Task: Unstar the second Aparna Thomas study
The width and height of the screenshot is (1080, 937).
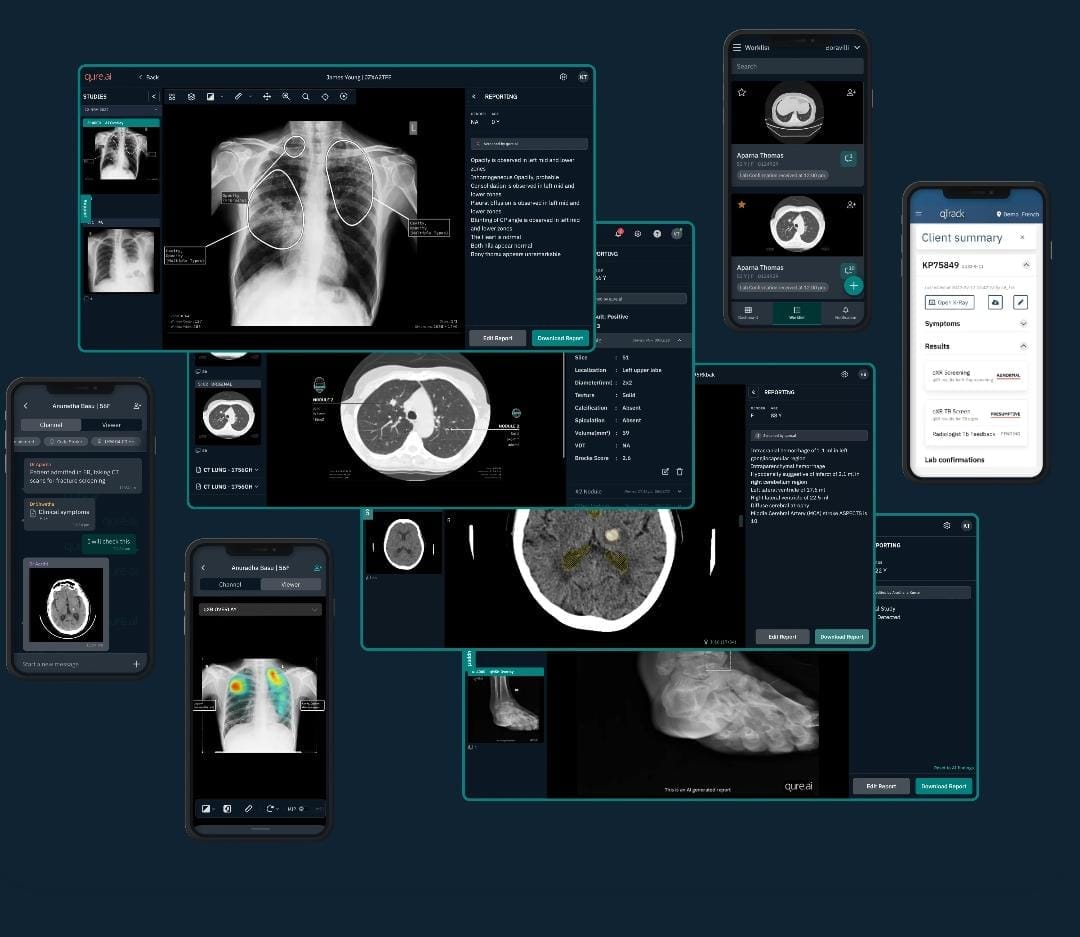Action: pyautogui.click(x=742, y=204)
